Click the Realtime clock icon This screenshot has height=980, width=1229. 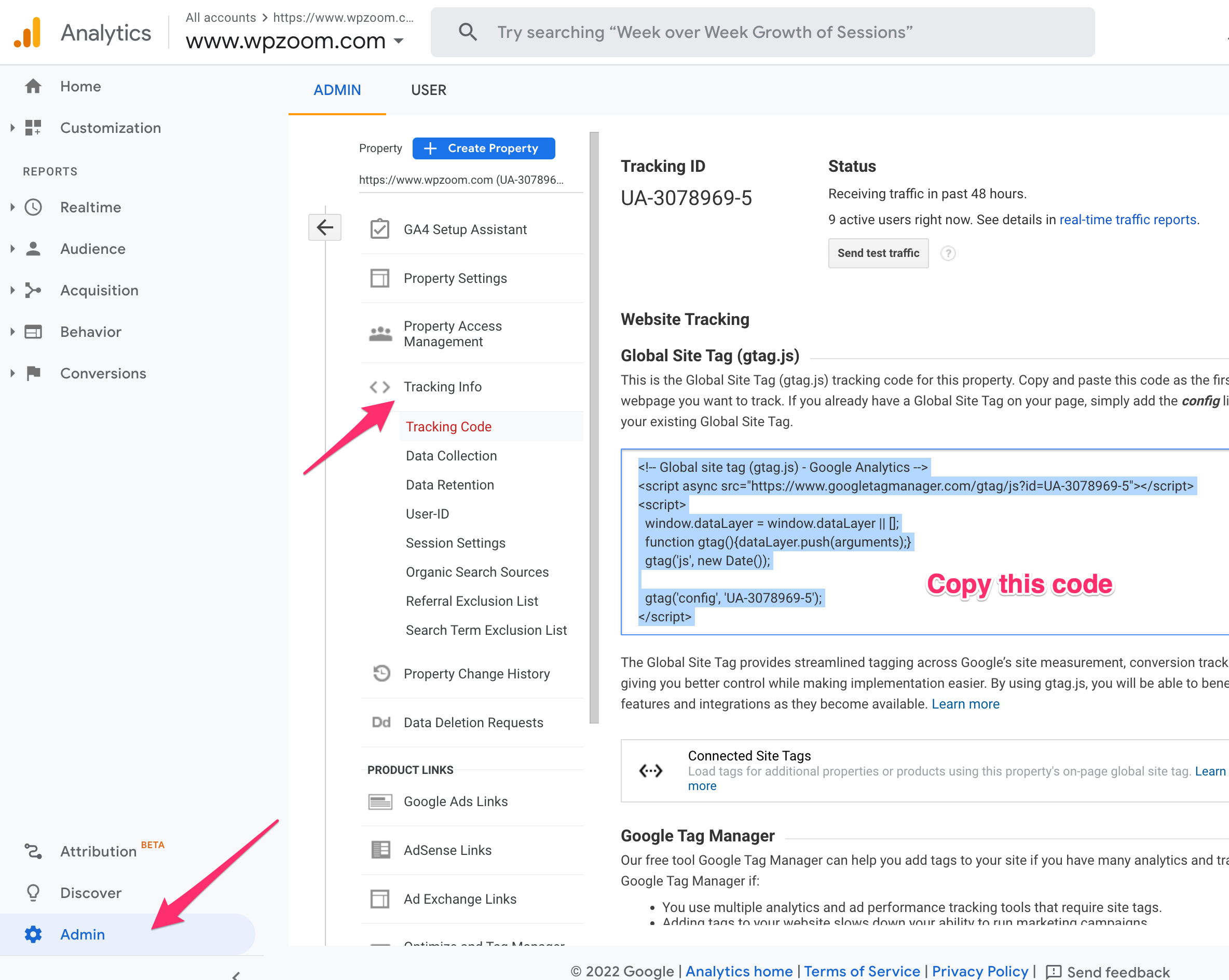click(x=33, y=207)
